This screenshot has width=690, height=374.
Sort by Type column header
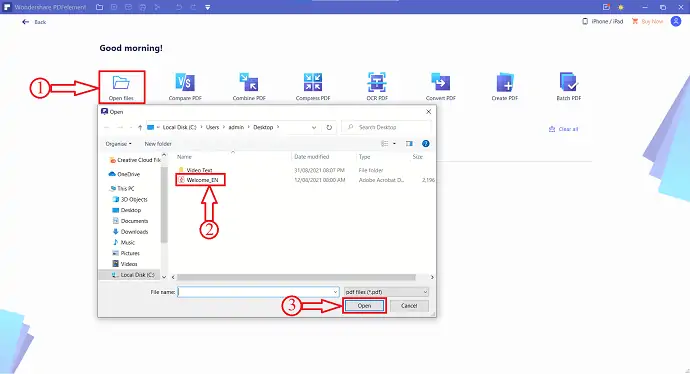point(364,157)
